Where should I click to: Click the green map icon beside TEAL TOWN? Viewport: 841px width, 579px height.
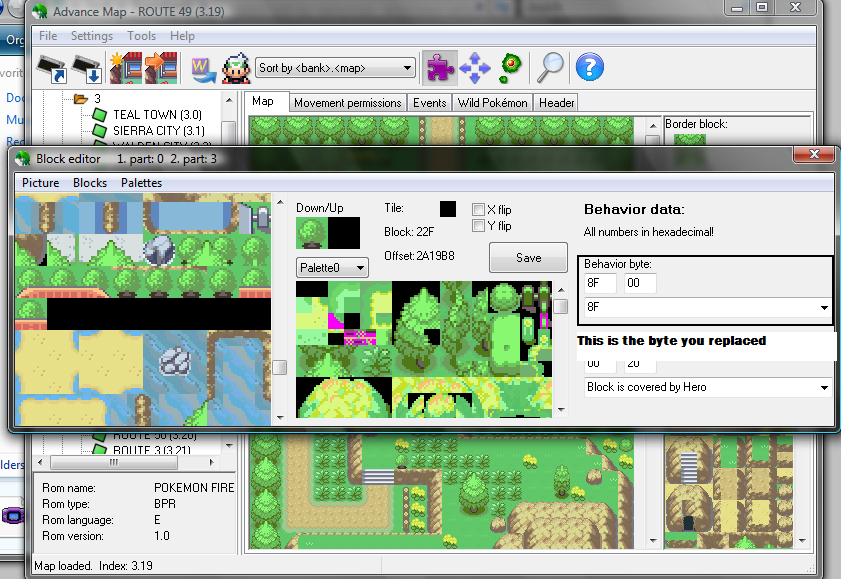coord(99,114)
